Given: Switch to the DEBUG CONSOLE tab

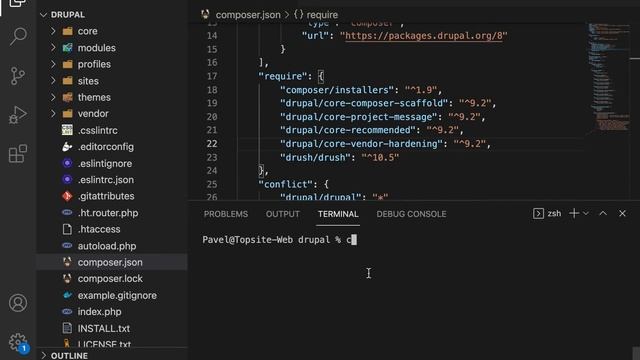Looking at the screenshot, I should (411, 214).
